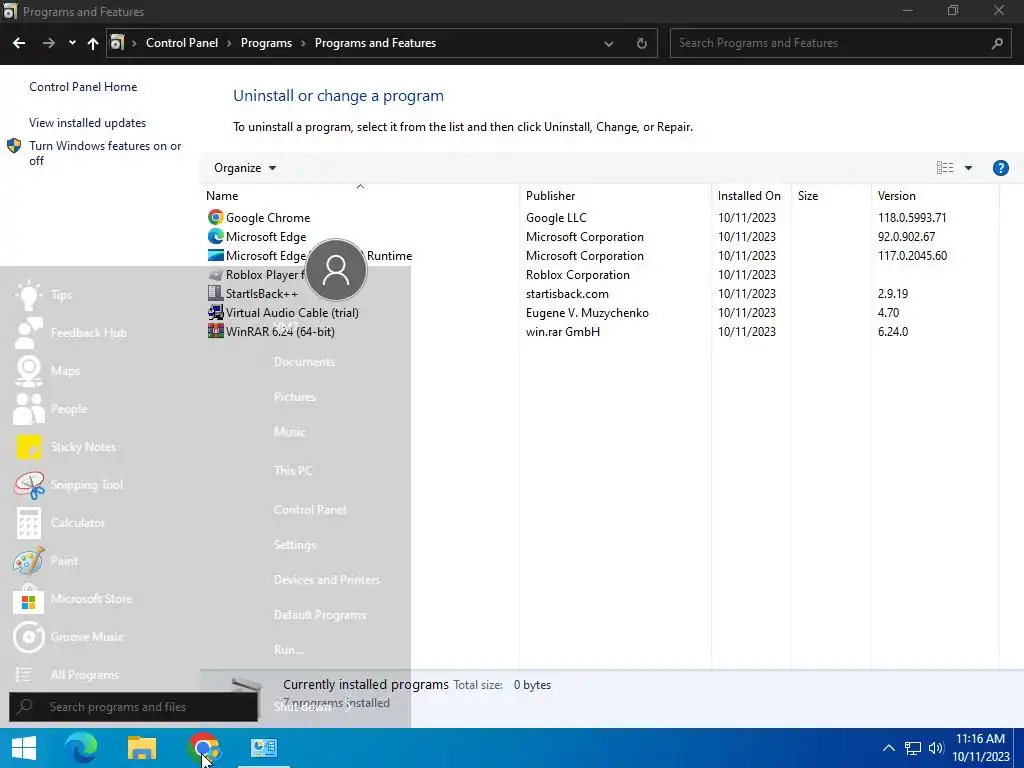Select Google Chrome in program list
The image size is (1024, 768).
coord(268,217)
